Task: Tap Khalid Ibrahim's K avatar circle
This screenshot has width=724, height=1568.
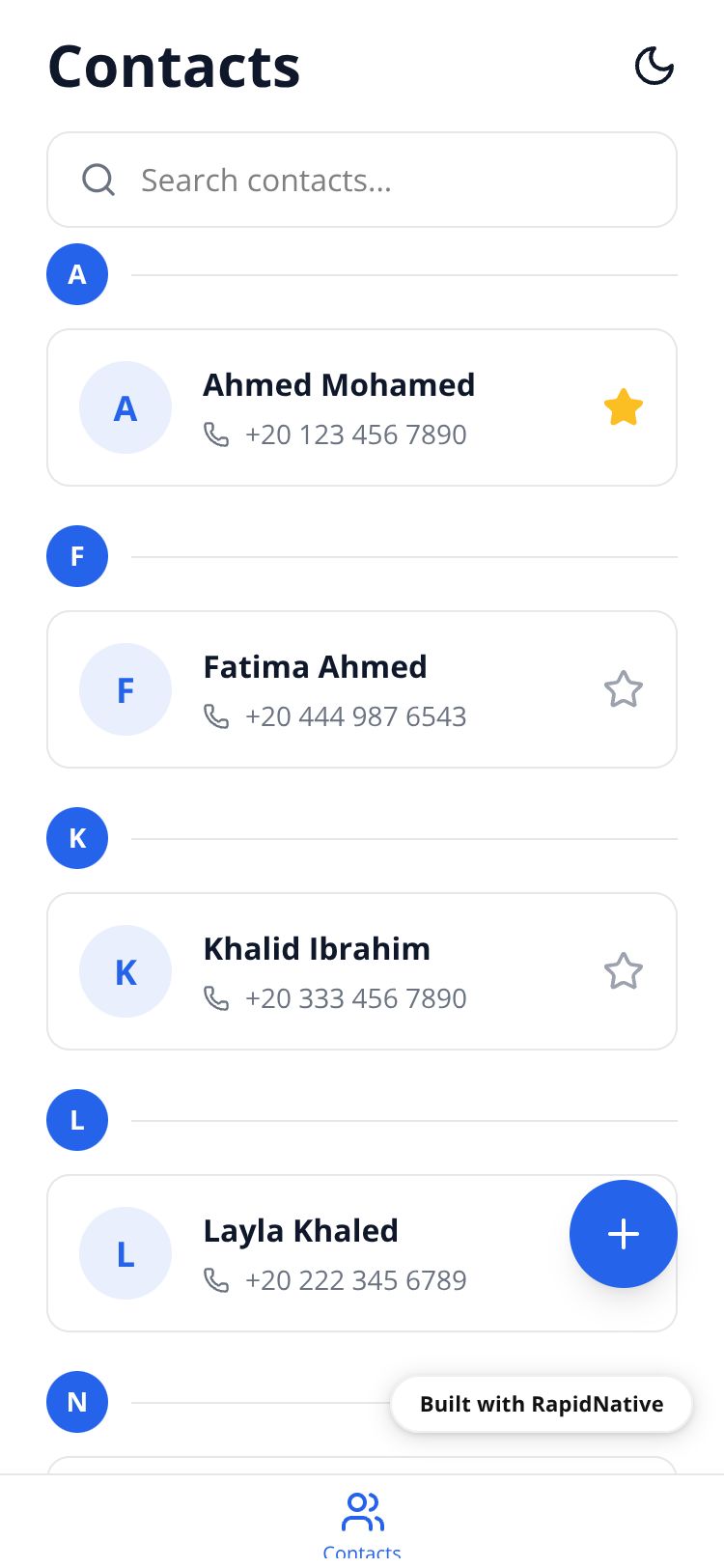Action: (125, 971)
